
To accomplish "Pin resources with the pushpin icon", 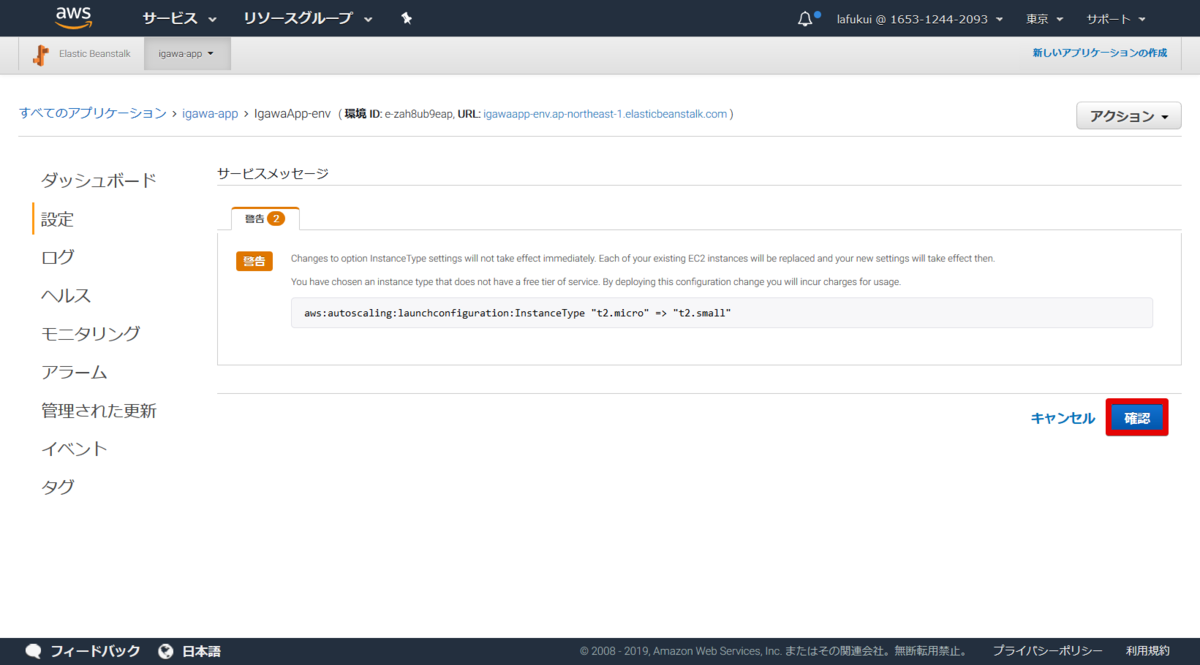I will tap(406, 19).
